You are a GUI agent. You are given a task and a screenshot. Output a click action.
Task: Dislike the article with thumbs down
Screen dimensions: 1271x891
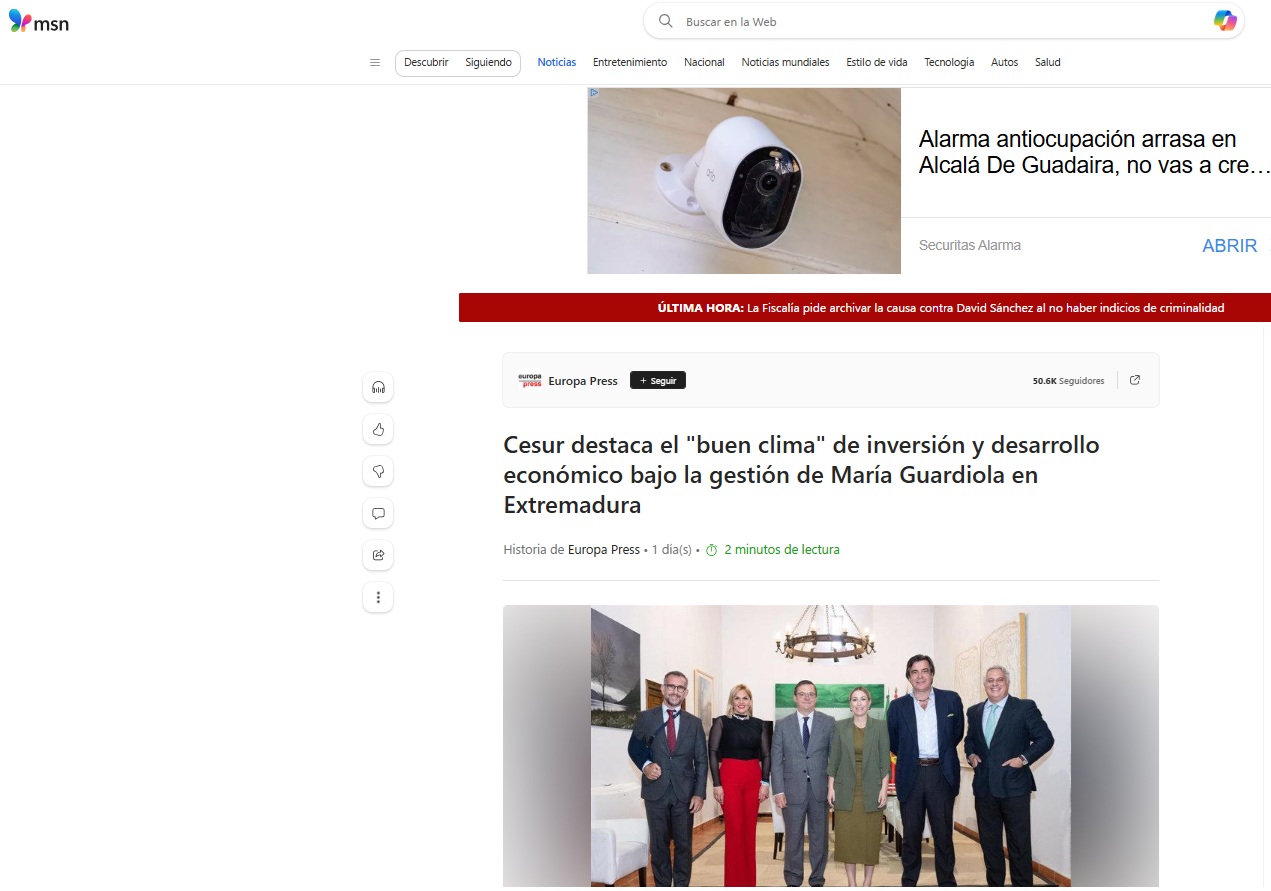click(x=378, y=471)
